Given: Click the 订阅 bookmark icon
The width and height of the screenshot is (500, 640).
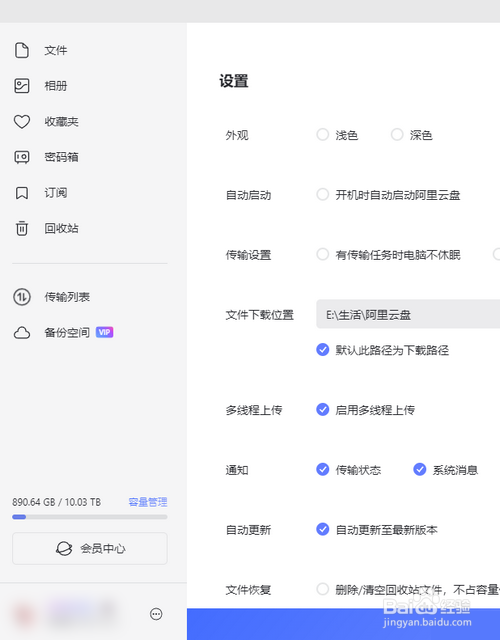Looking at the screenshot, I should tap(22, 193).
